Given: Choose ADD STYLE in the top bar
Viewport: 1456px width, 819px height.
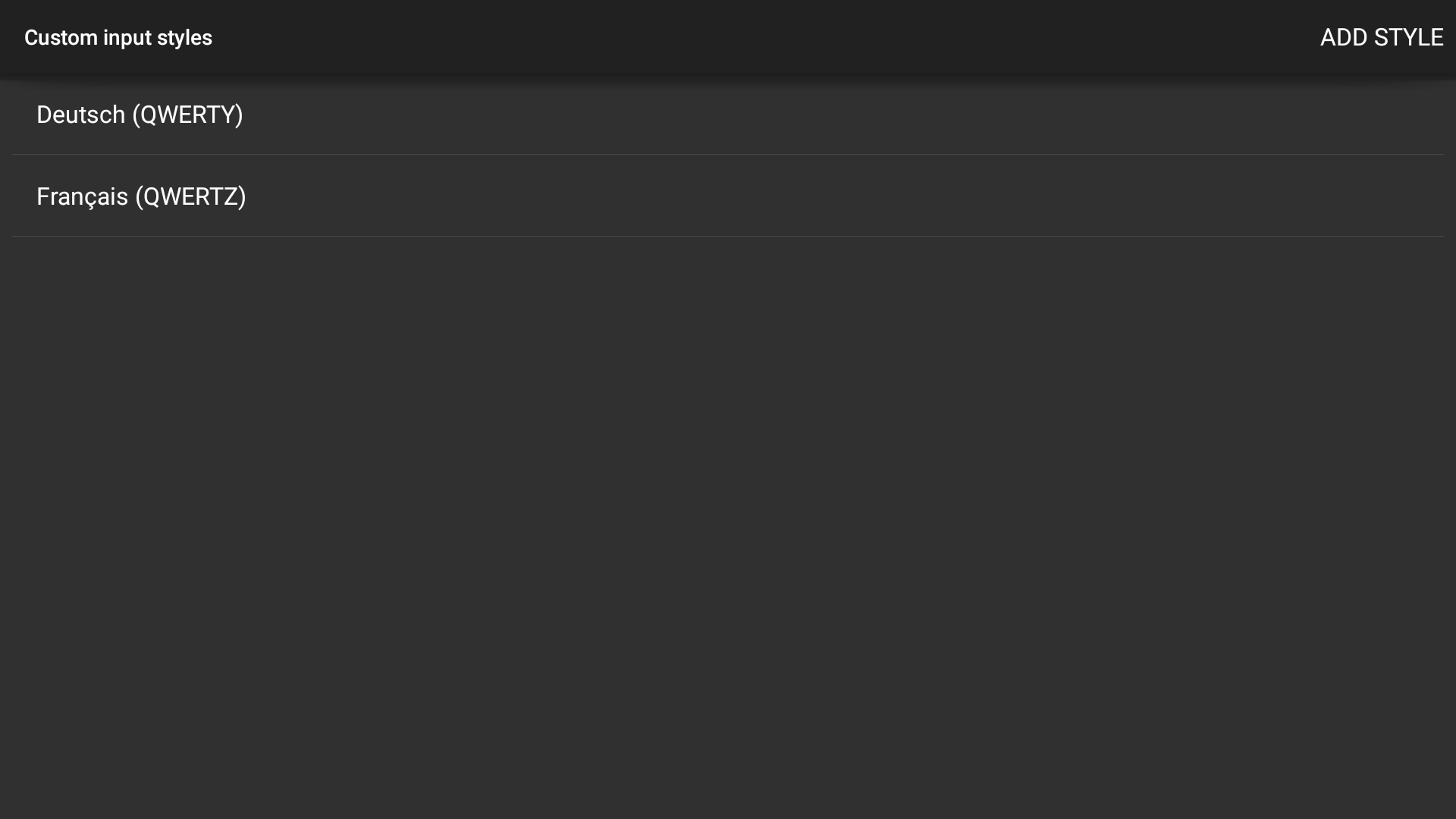Looking at the screenshot, I should 1381,37.
